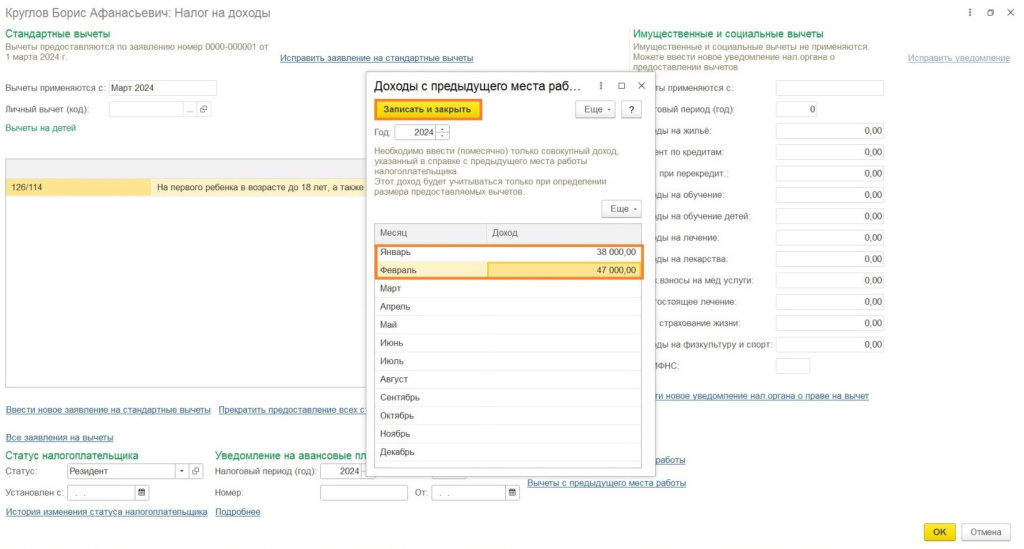Open the 'Резидент' status item form

(196, 471)
